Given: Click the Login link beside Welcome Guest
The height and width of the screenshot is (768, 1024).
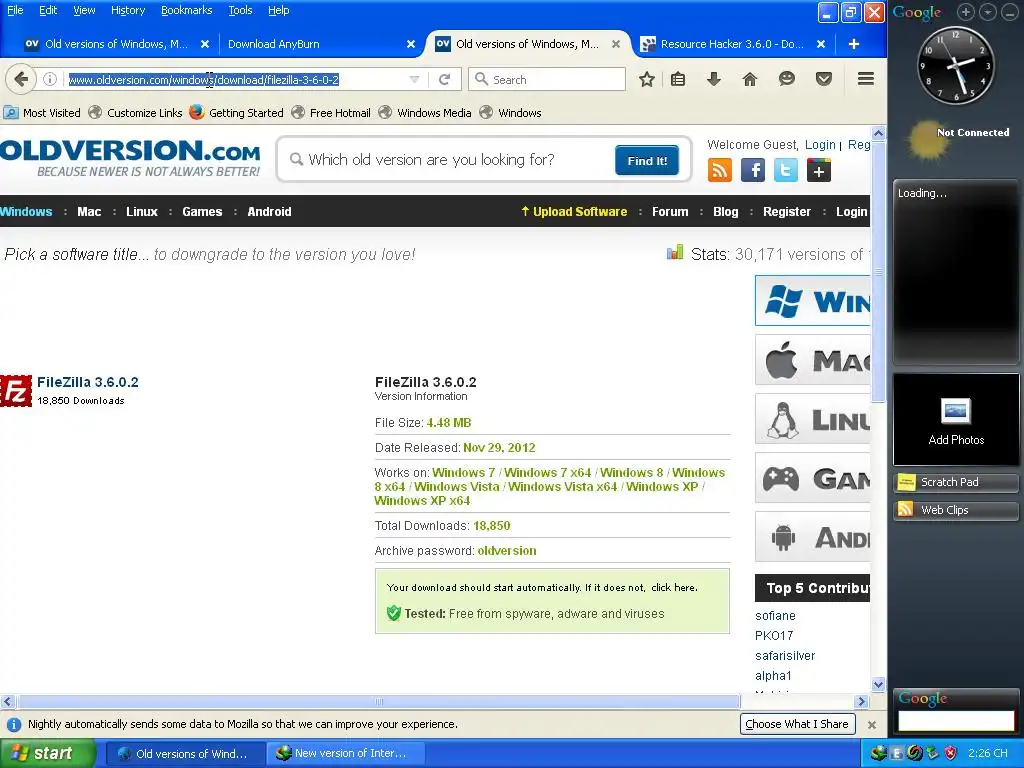Looking at the screenshot, I should pyautogui.click(x=820, y=145).
